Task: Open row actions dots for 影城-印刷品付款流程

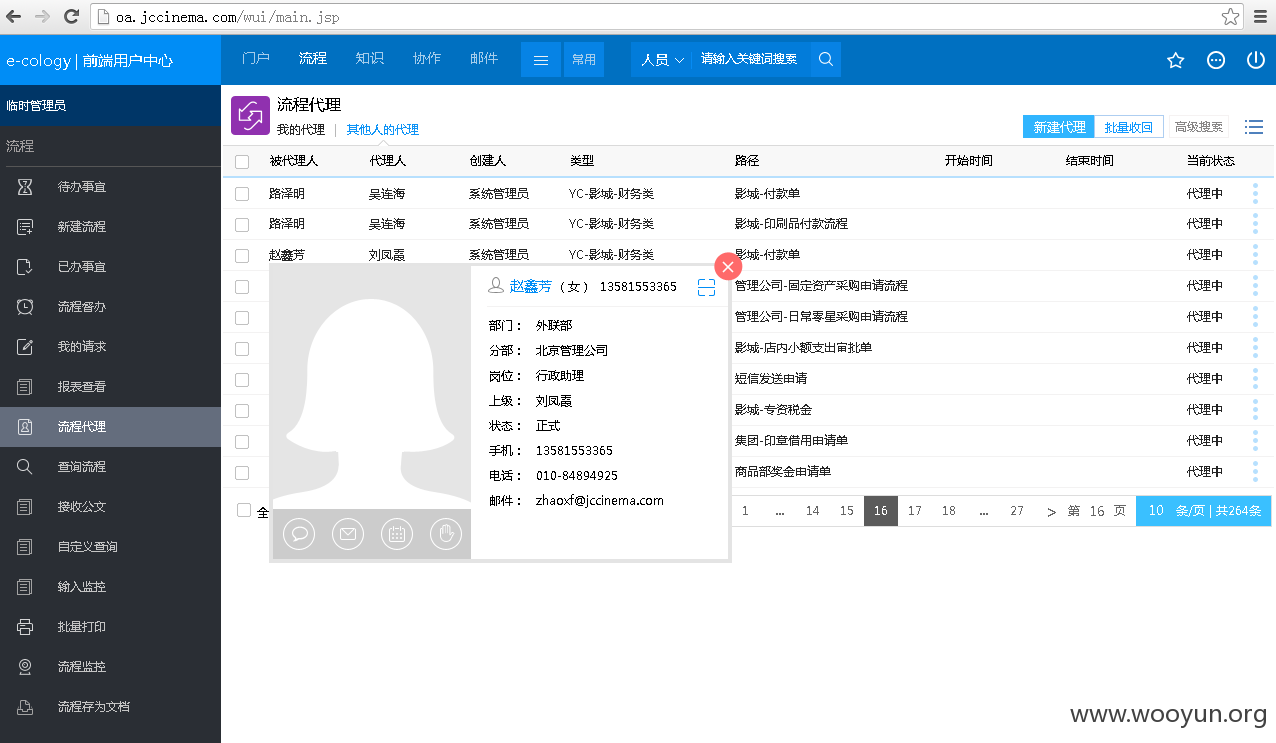Action: 1256,224
